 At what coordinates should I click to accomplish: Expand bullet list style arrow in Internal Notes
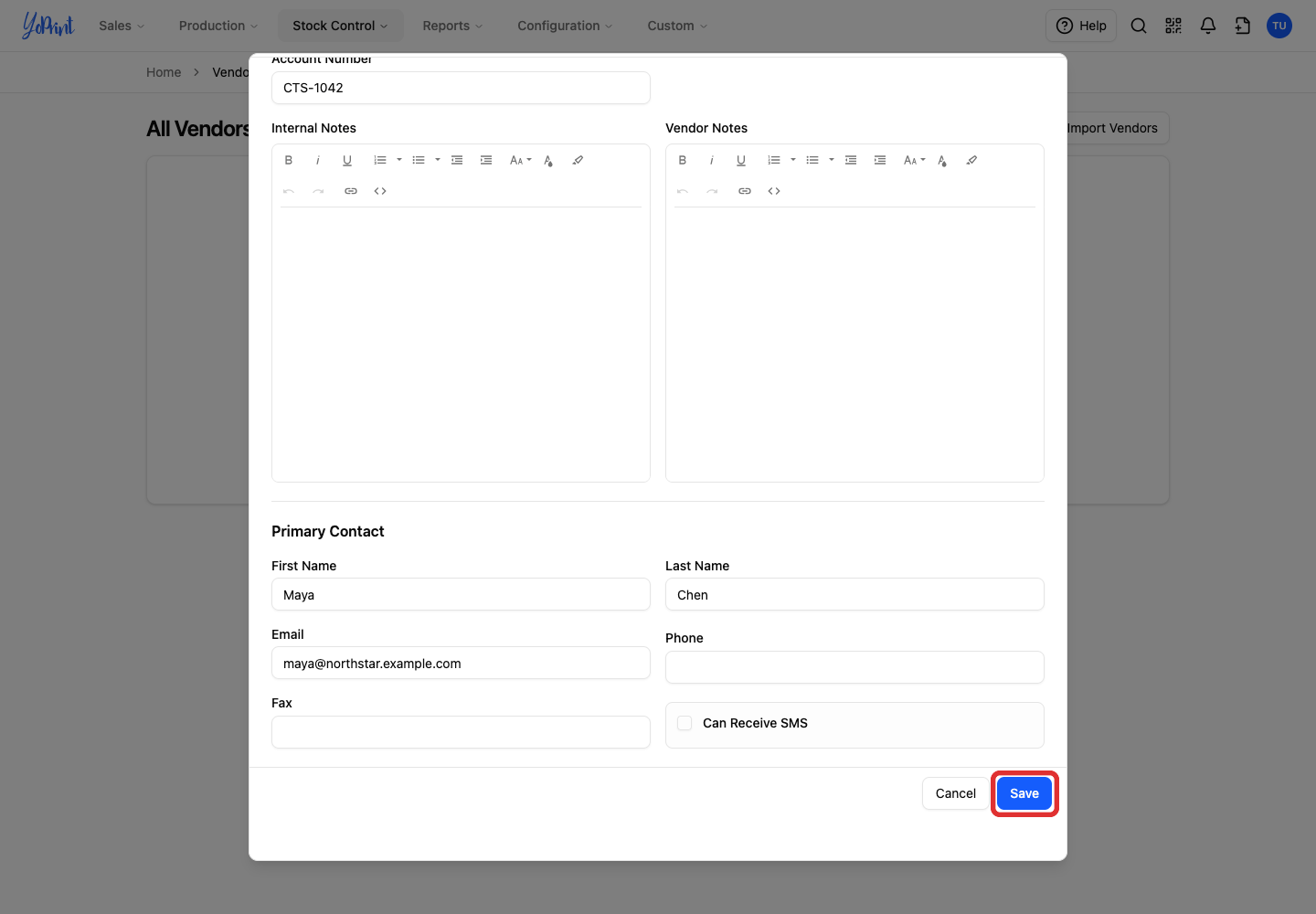click(x=438, y=160)
